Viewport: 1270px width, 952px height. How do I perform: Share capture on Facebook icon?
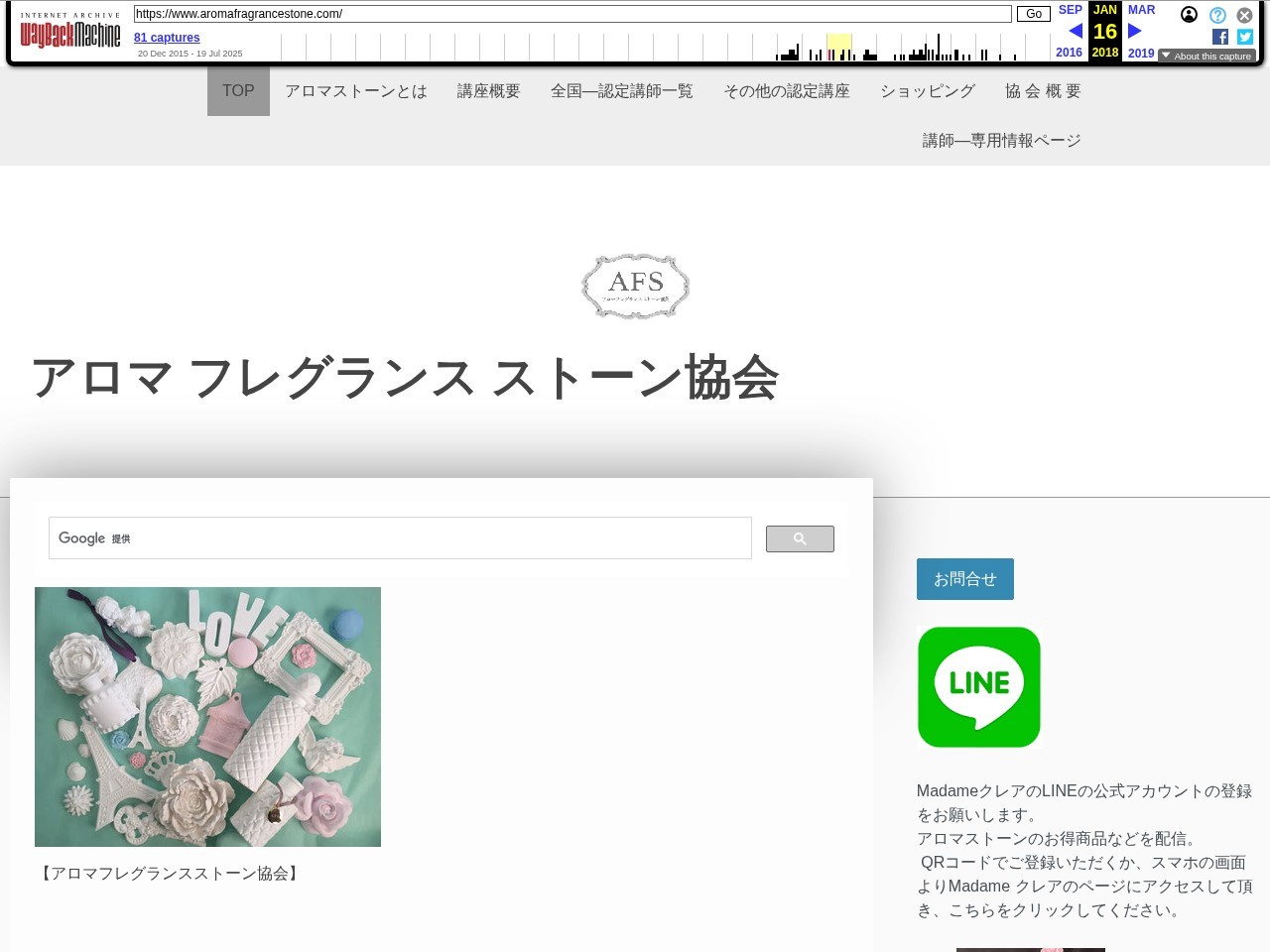point(1220,37)
